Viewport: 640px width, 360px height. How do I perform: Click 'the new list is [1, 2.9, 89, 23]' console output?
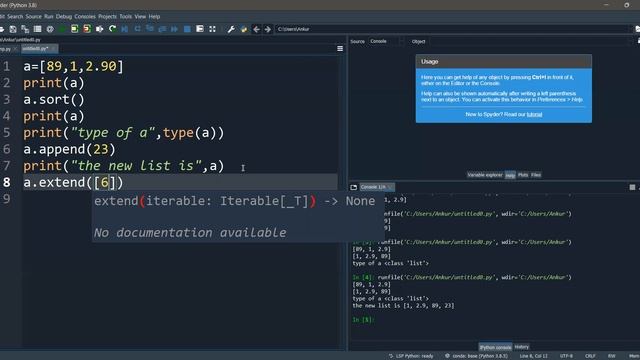tap(403, 305)
